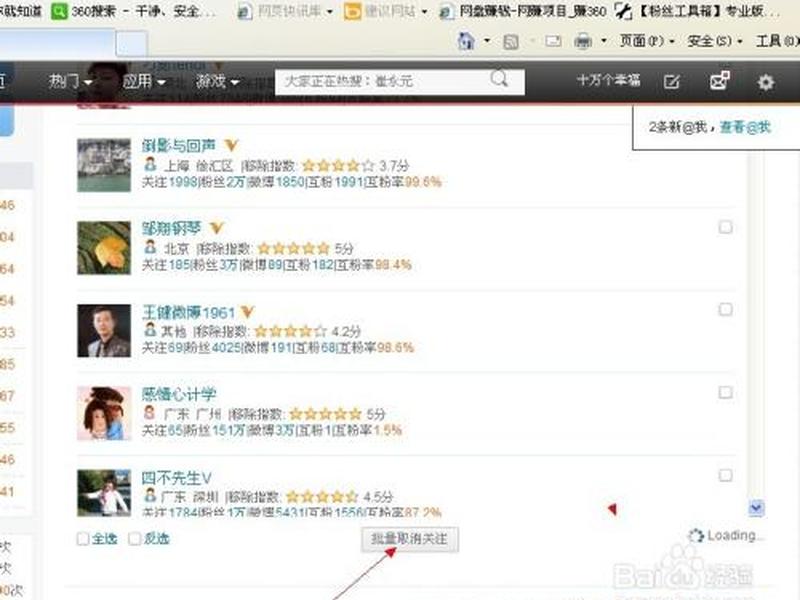800x600 pixels.
Task: Click the browser print icon
Action: tap(583, 41)
